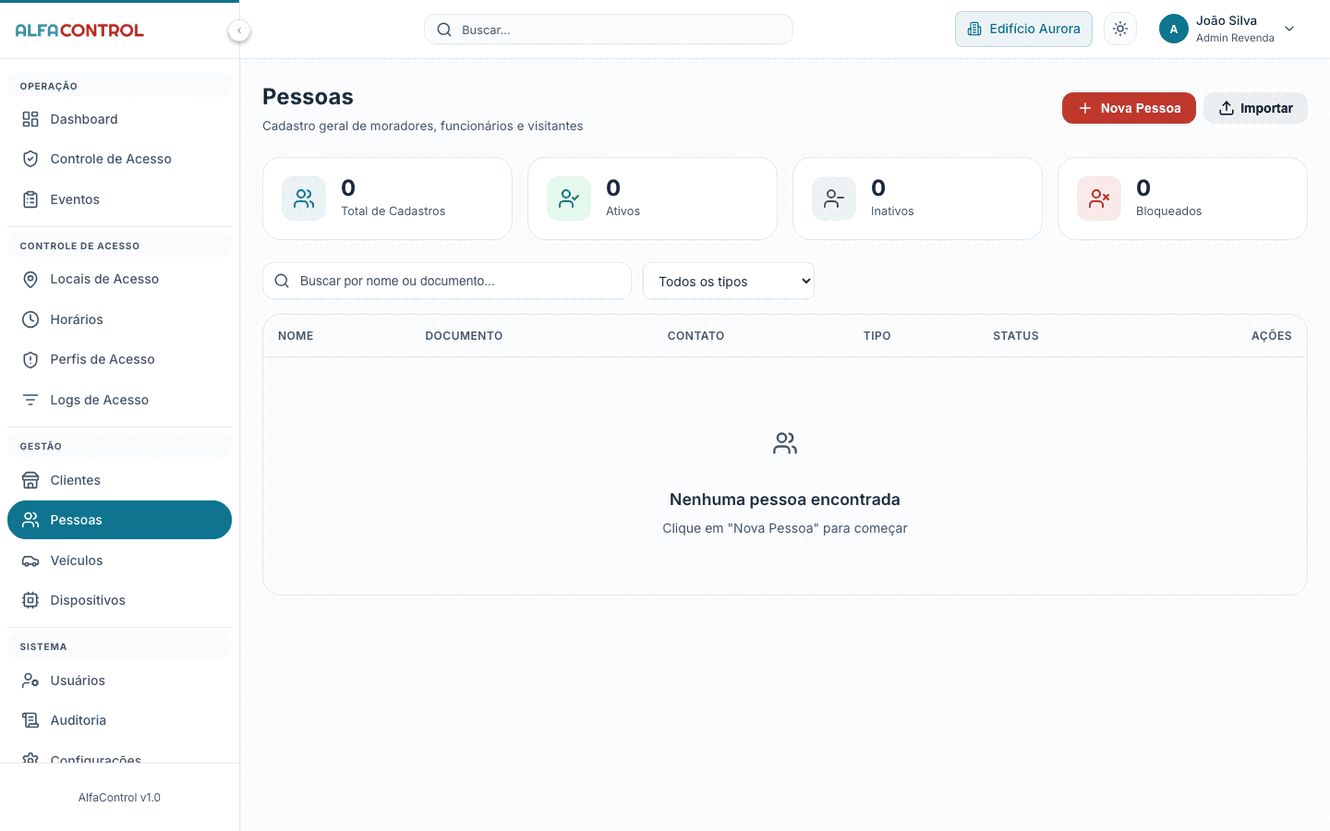This screenshot has width=1330, height=831.
Task: Click the scroll icon beside Auditoria
Action: click(31, 720)
